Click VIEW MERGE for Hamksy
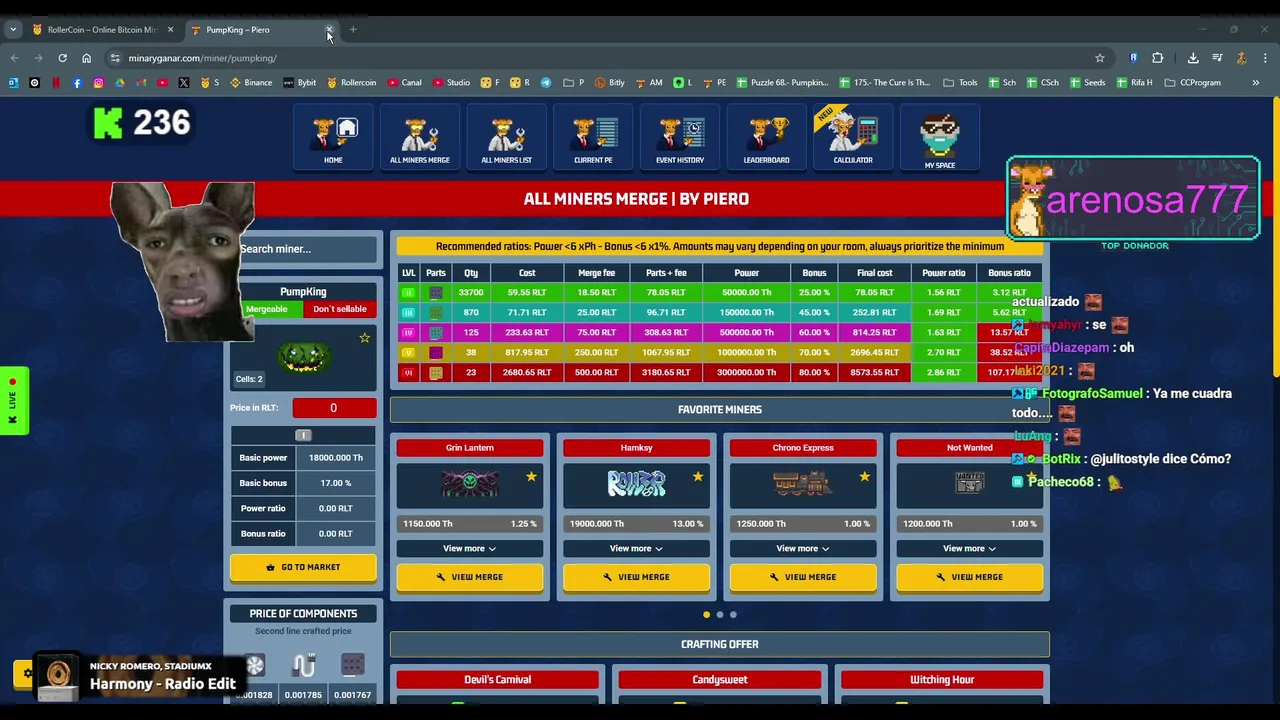Image resolution: width=1280 pixels, height=720 pixels. click(x=636, y=577)
